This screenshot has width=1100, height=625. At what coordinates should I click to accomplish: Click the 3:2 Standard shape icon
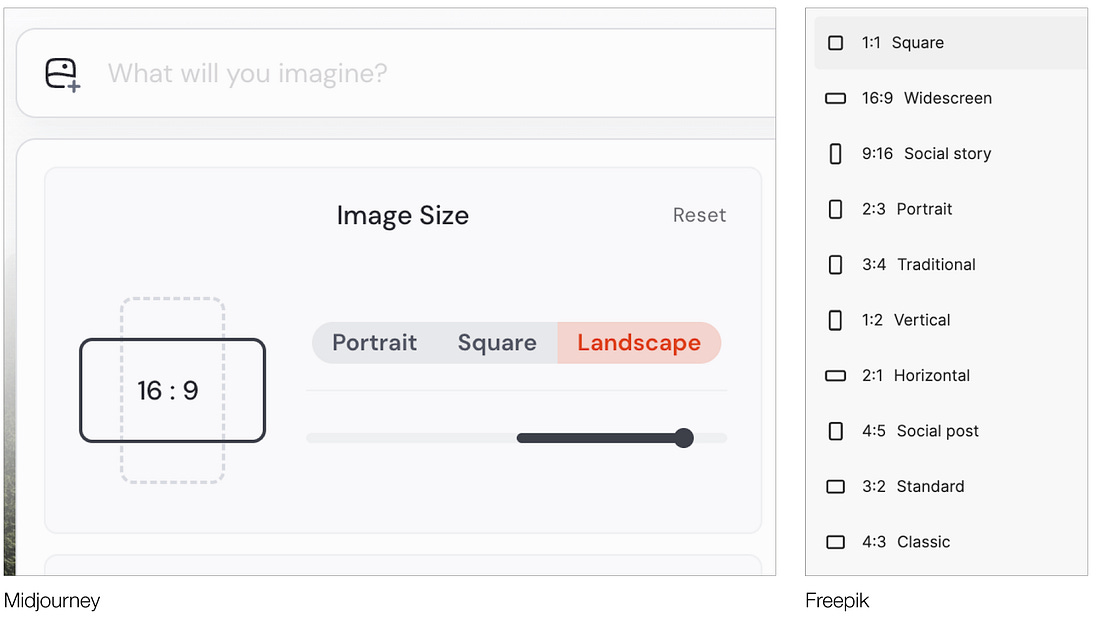[x=836, y=487]
